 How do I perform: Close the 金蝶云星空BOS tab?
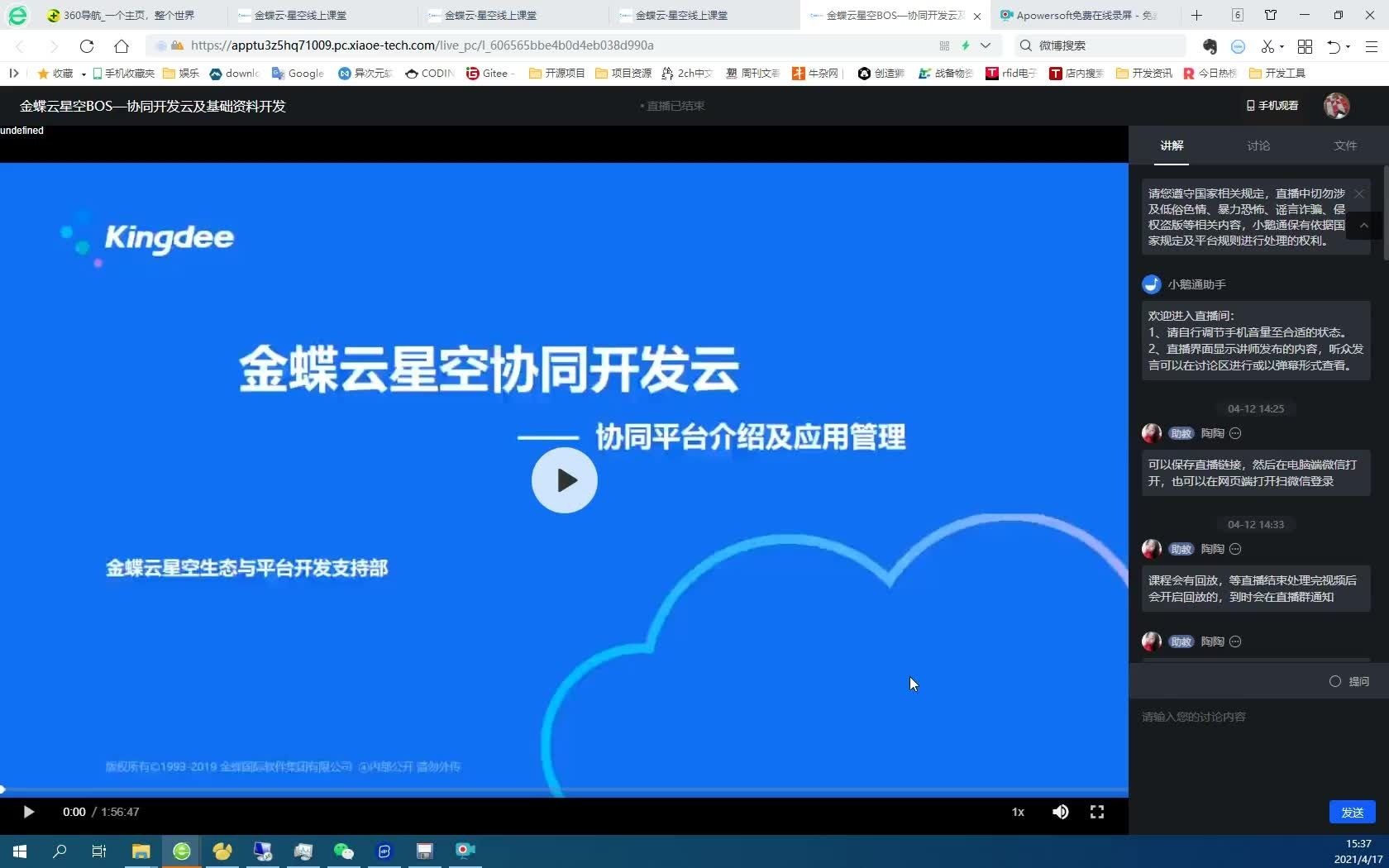[x=977, y=16]
